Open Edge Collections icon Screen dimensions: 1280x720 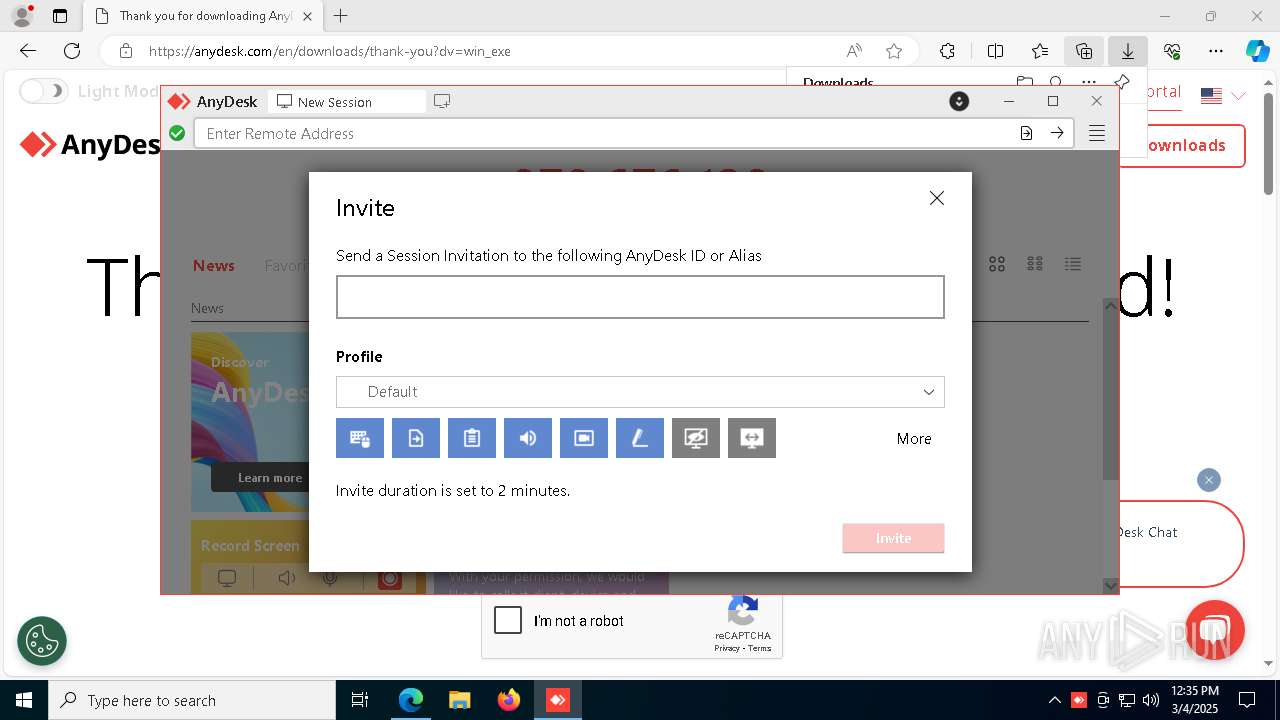pyautogui.click(x=1084, y=51)
